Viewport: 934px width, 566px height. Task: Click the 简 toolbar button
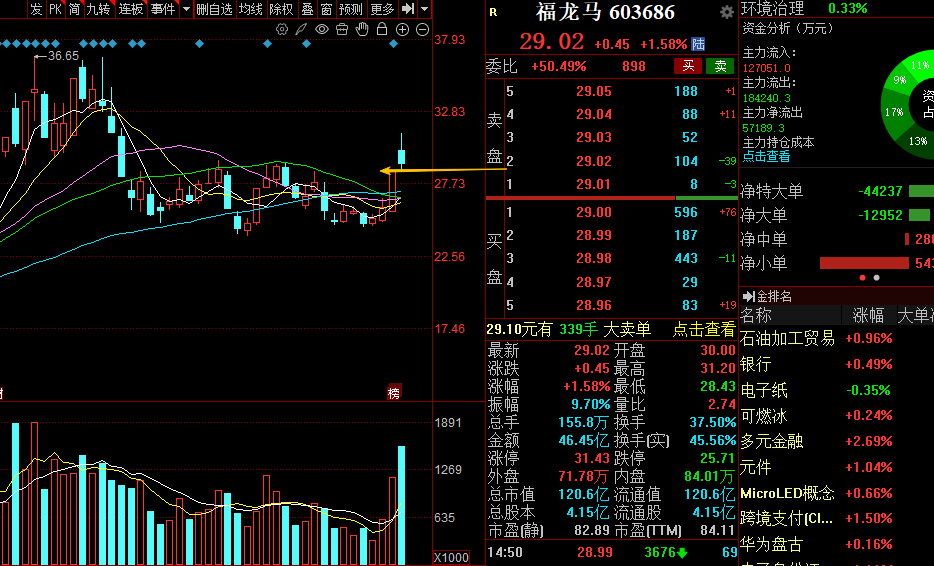[x=74, y=9]
